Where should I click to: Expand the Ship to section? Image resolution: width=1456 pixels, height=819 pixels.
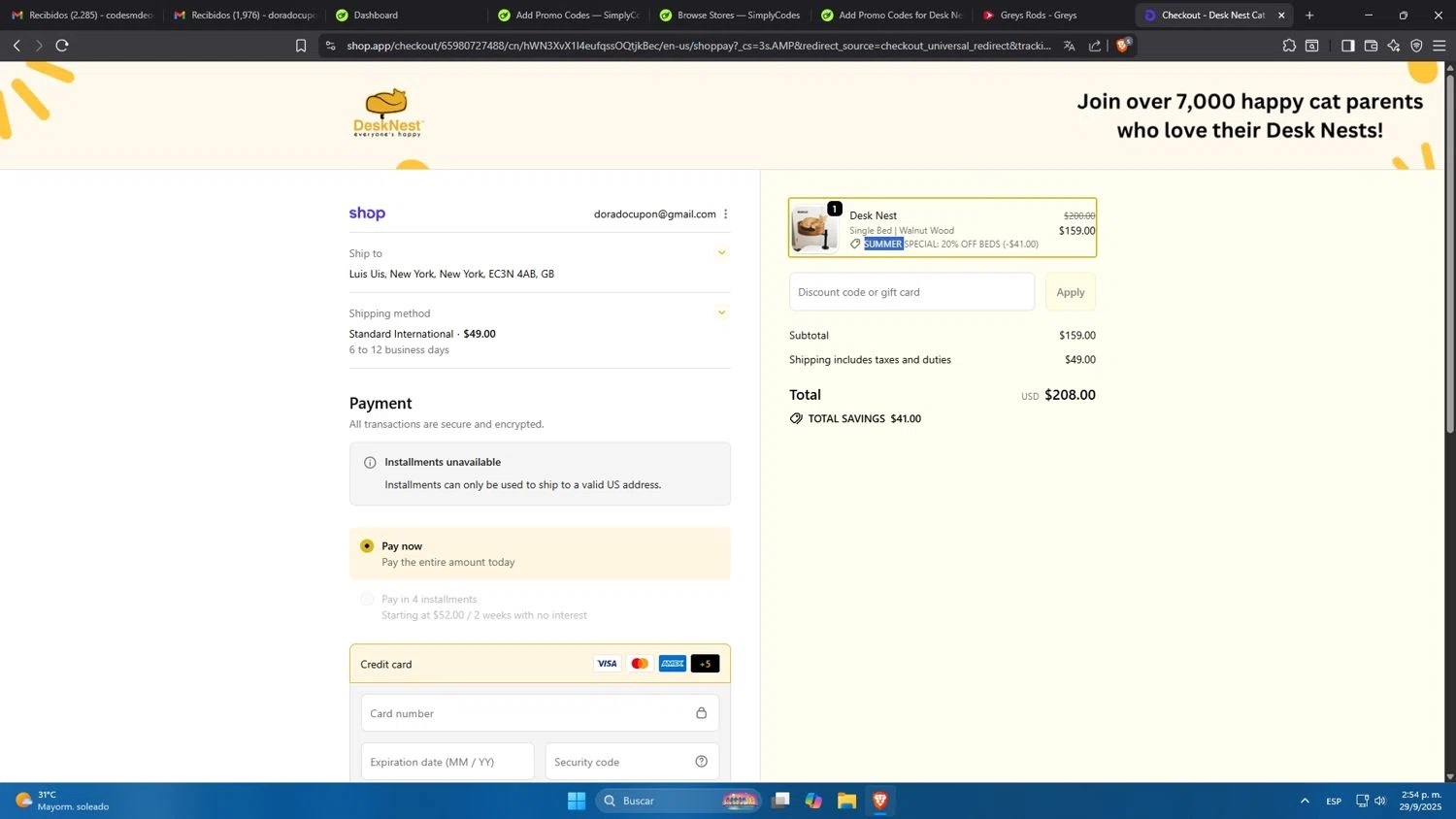(x=721, y=253)
